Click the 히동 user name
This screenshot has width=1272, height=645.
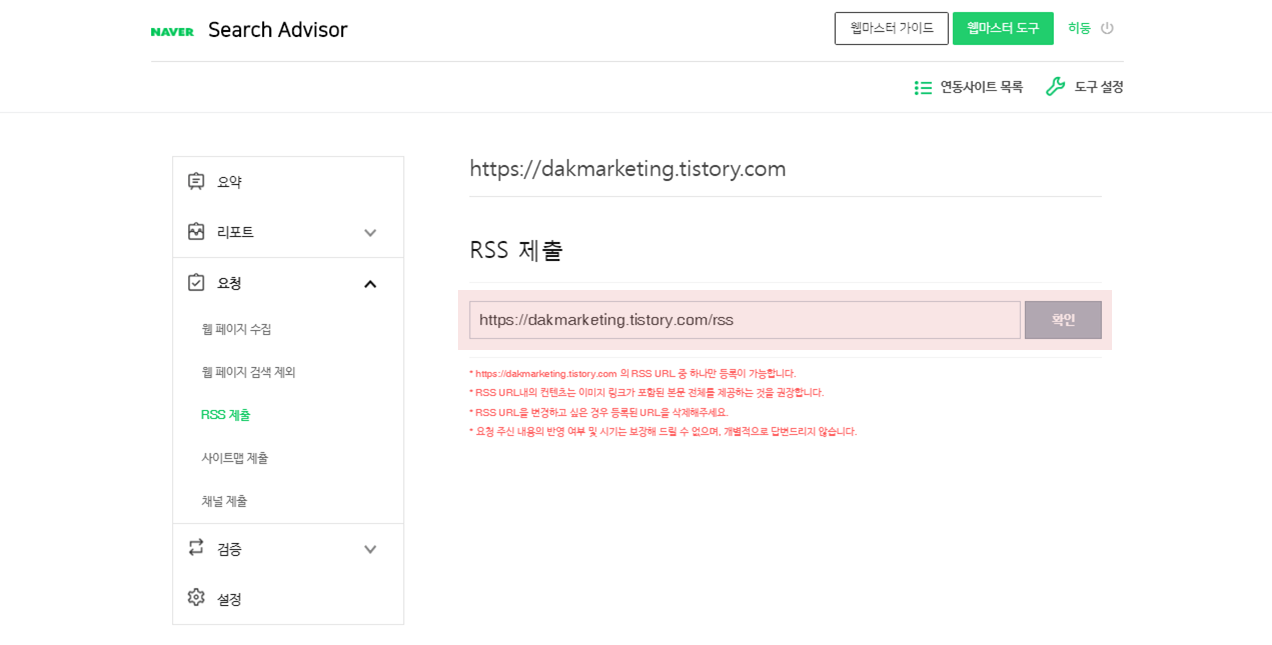(1079, 28)
